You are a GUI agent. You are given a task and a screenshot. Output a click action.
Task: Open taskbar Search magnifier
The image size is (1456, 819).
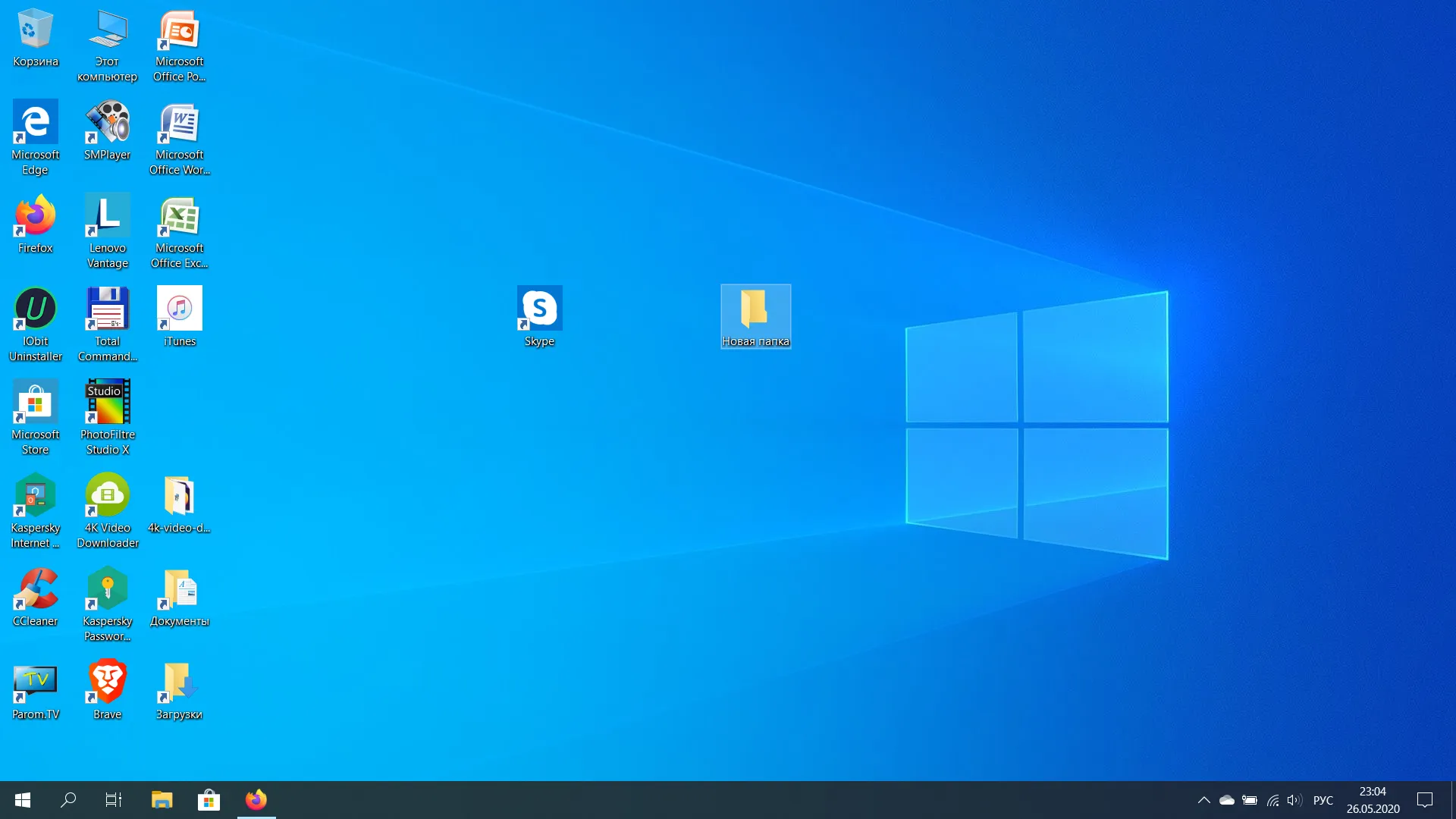pyautogui.click(x=68, y=800)
